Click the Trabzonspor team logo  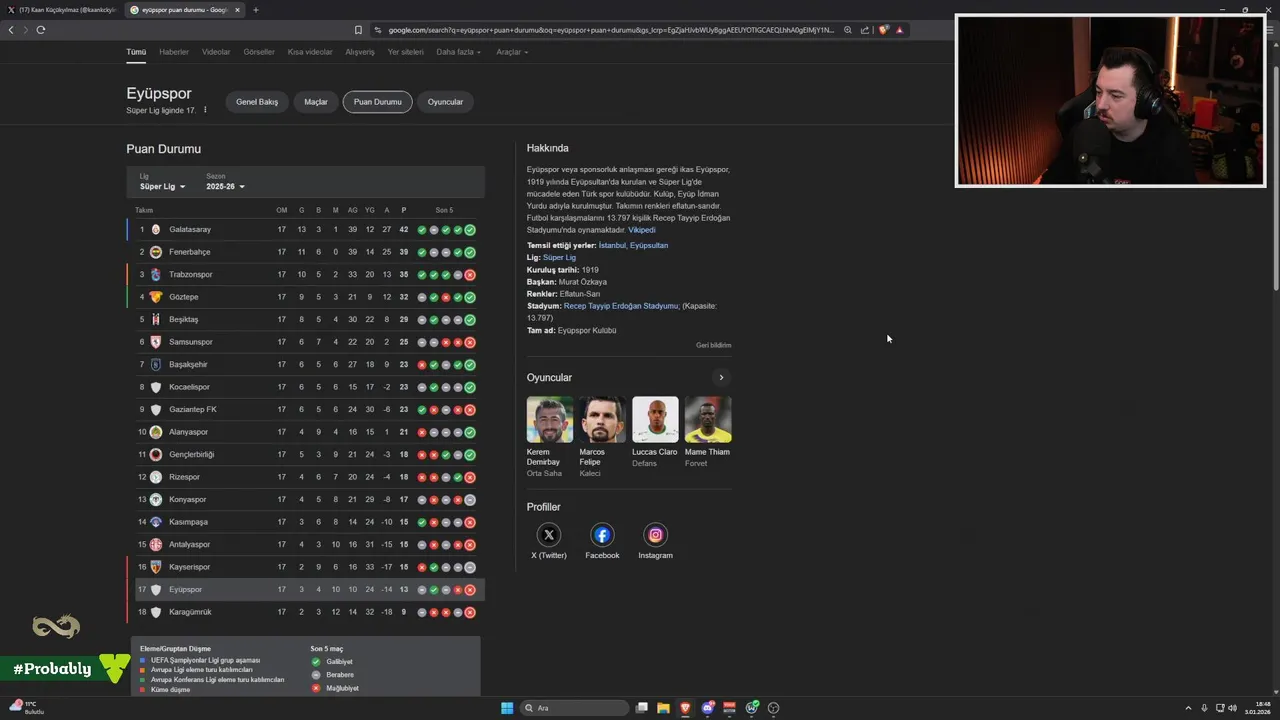coord(155,275)
